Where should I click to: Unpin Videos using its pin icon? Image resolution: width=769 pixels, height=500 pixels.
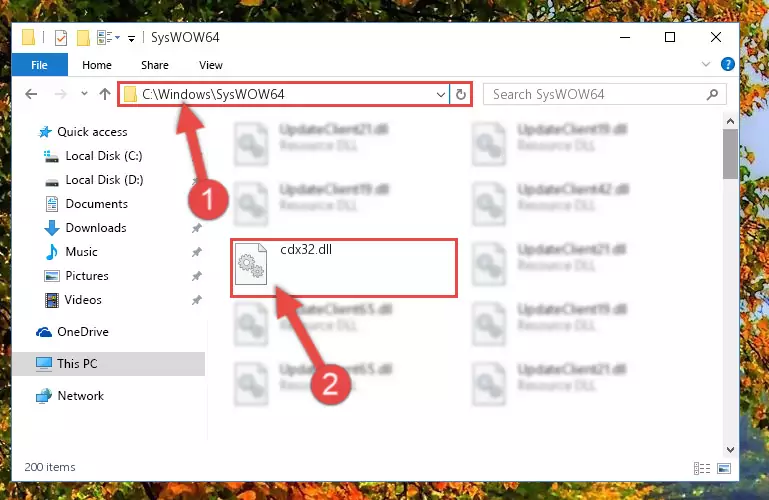coord(197,300)
